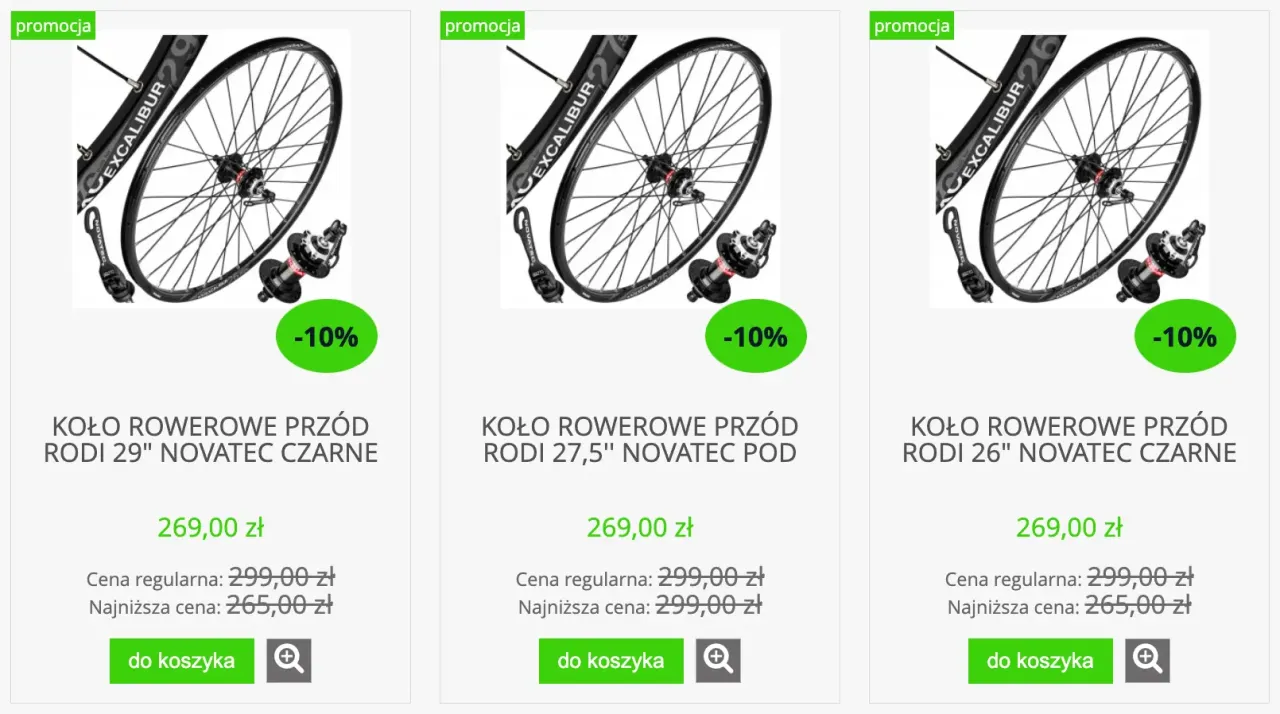This screenshot has width=1280, height=714.
Task: Open quick view magnifier for the 29" wheel
Action: [288, 660]
